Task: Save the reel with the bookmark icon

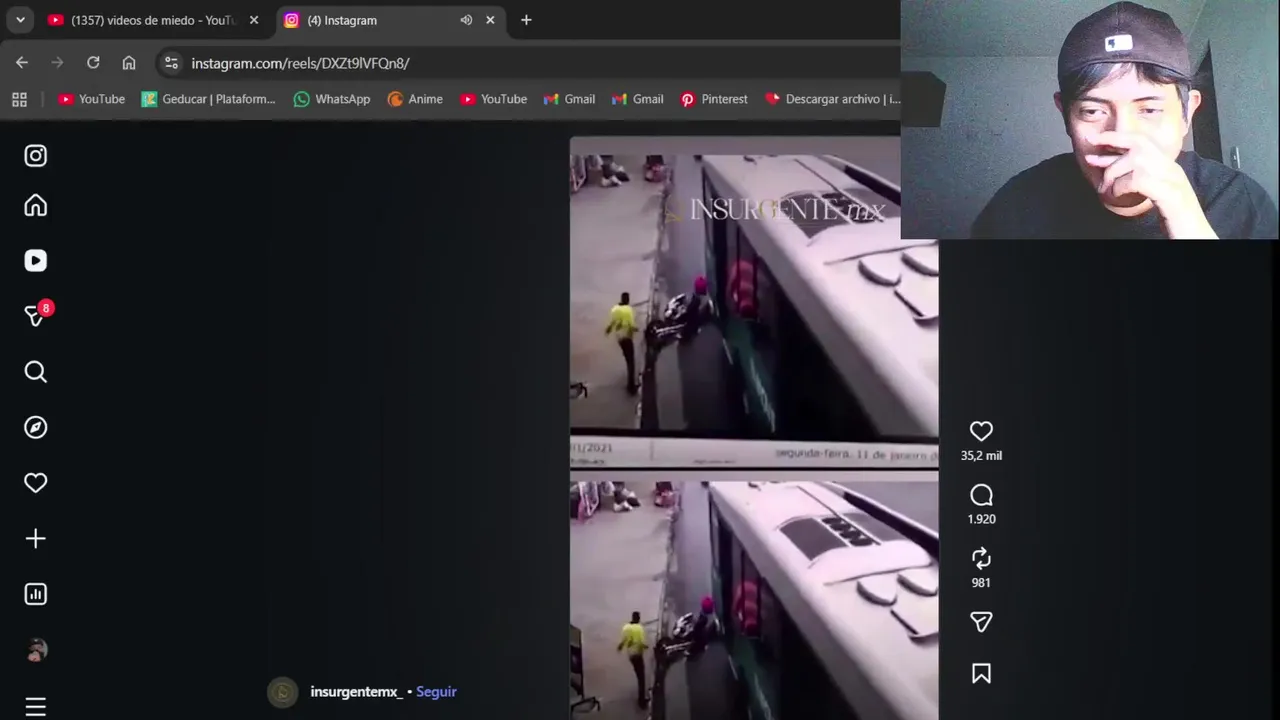Action: [x=981, y=674]
